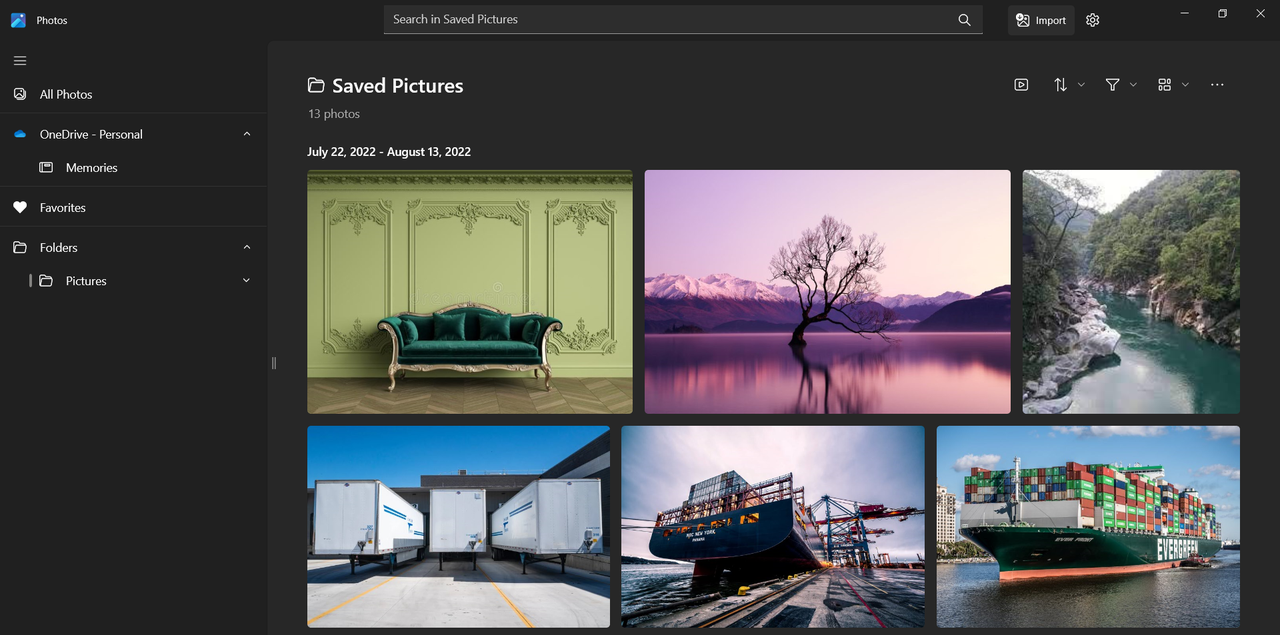
Task: Minimize the Photos window
Action: point(1185,13)
